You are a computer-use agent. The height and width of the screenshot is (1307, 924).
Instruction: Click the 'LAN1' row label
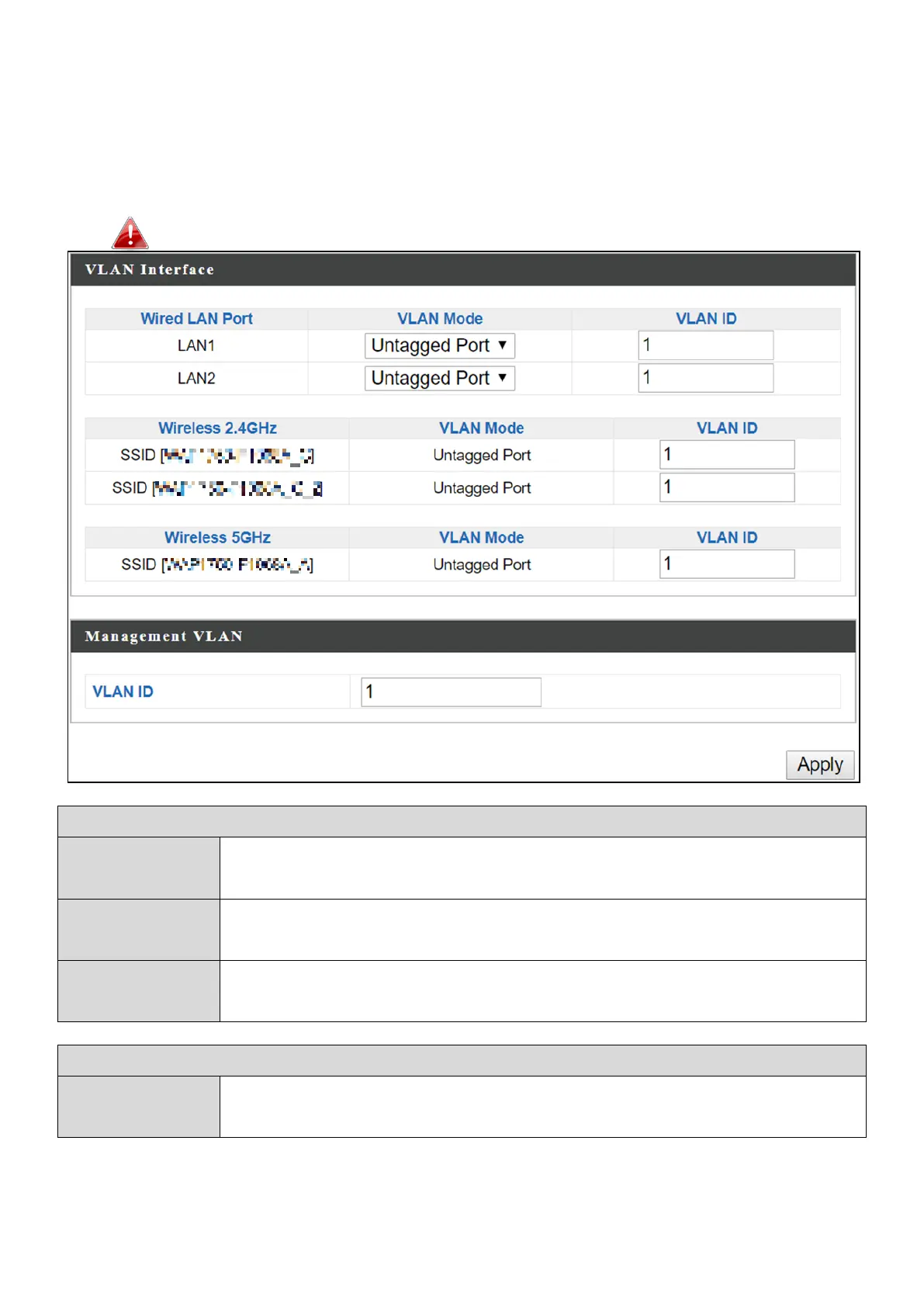click(x=196, y=345)
